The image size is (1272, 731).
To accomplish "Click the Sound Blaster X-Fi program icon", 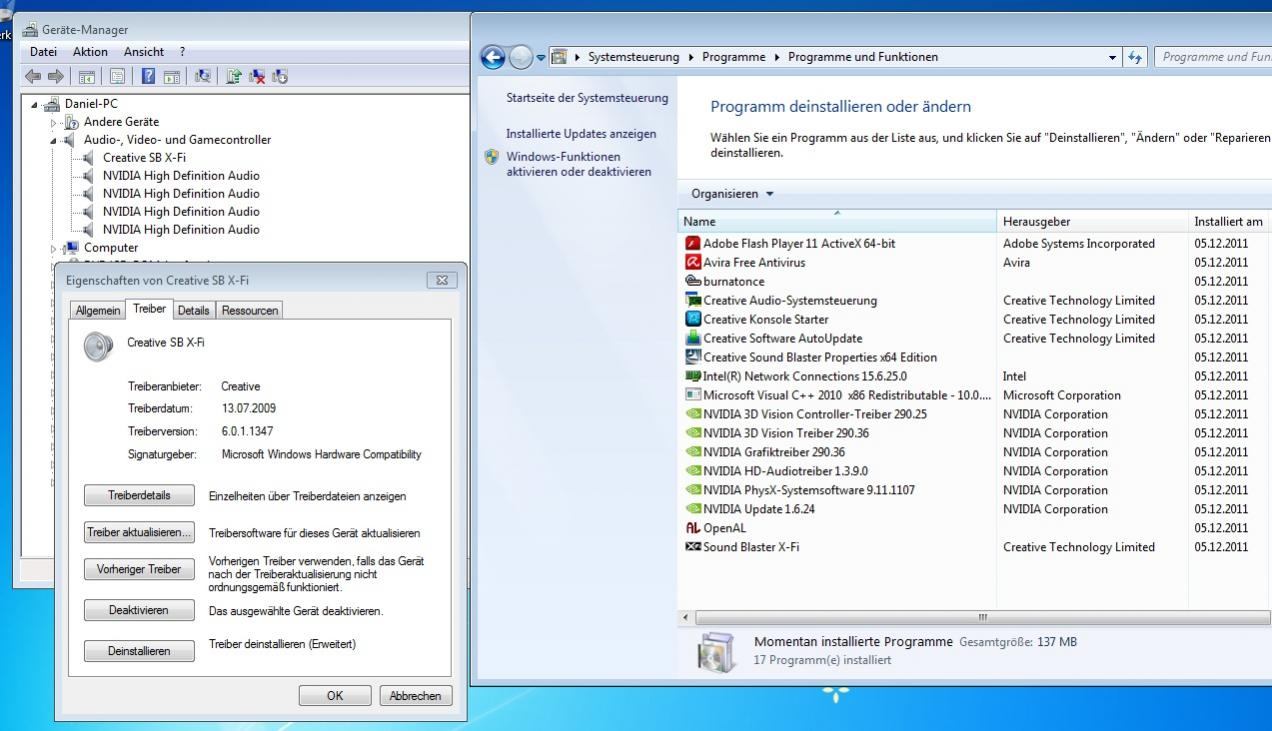I will (692, 547).
